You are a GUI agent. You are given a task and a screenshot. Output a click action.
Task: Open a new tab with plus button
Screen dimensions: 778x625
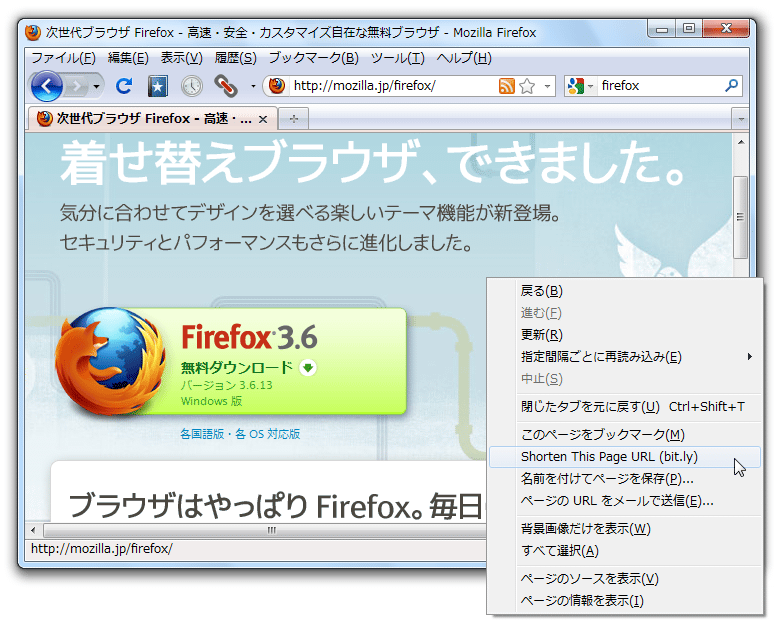tap(294, 119)
